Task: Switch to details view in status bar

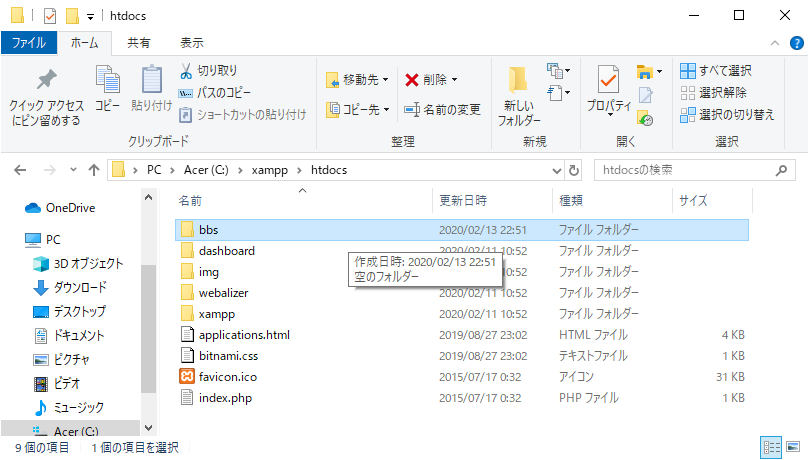Action: (772, 447)
